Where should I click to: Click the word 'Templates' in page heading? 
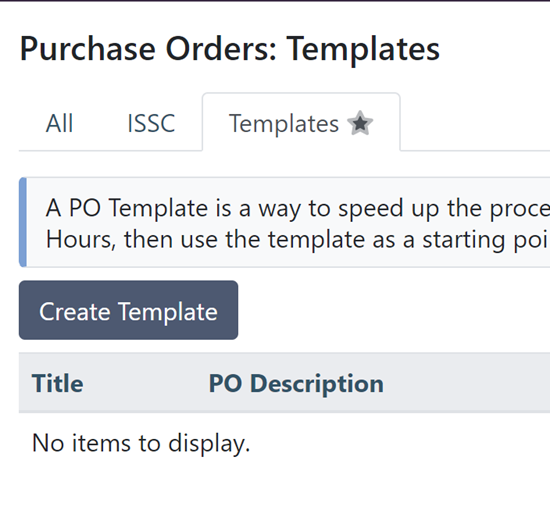point(363,50)
